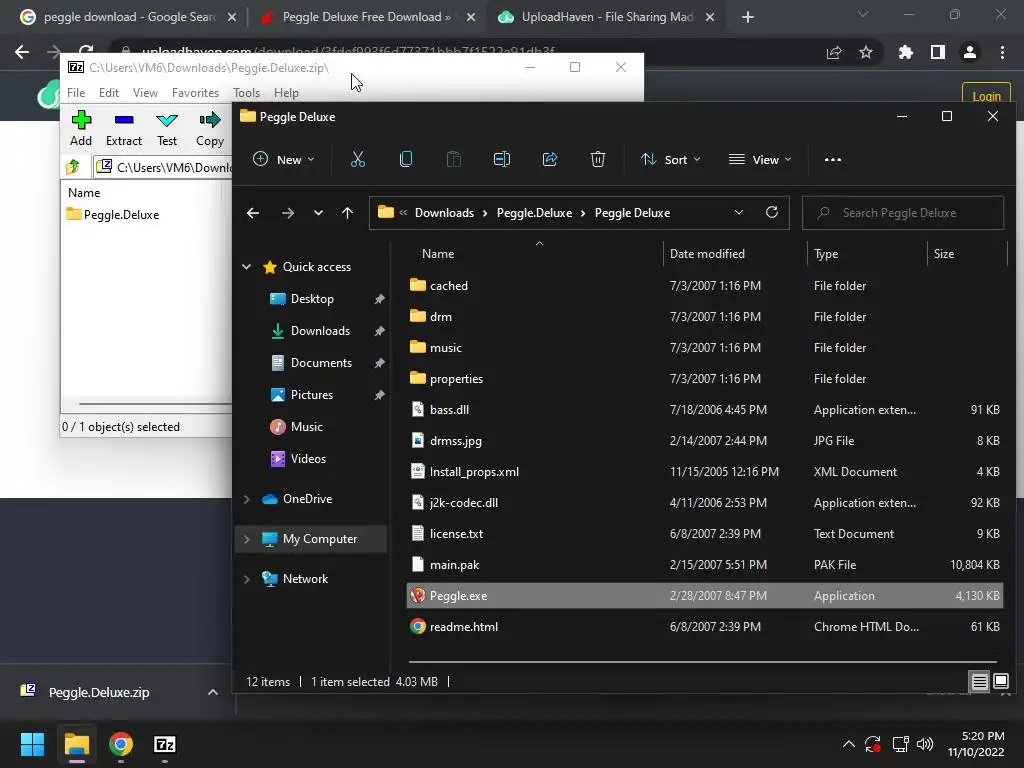Click File Explorer icon on taskbar
The width and height of the screenshot is (1024, 768).
(x=76, y=744)
